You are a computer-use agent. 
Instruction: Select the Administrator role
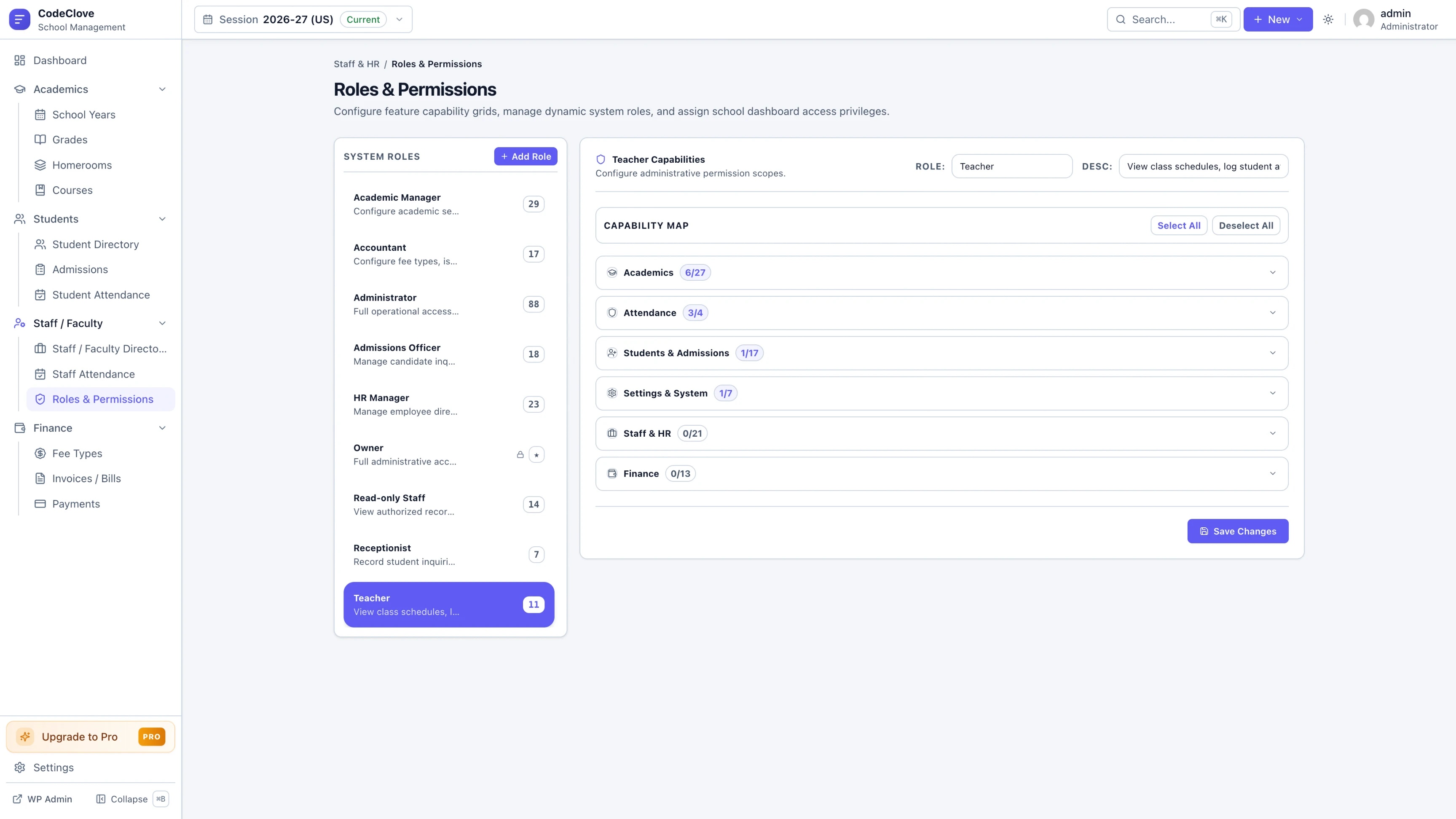pyautogui.click(x=449, y=304)
